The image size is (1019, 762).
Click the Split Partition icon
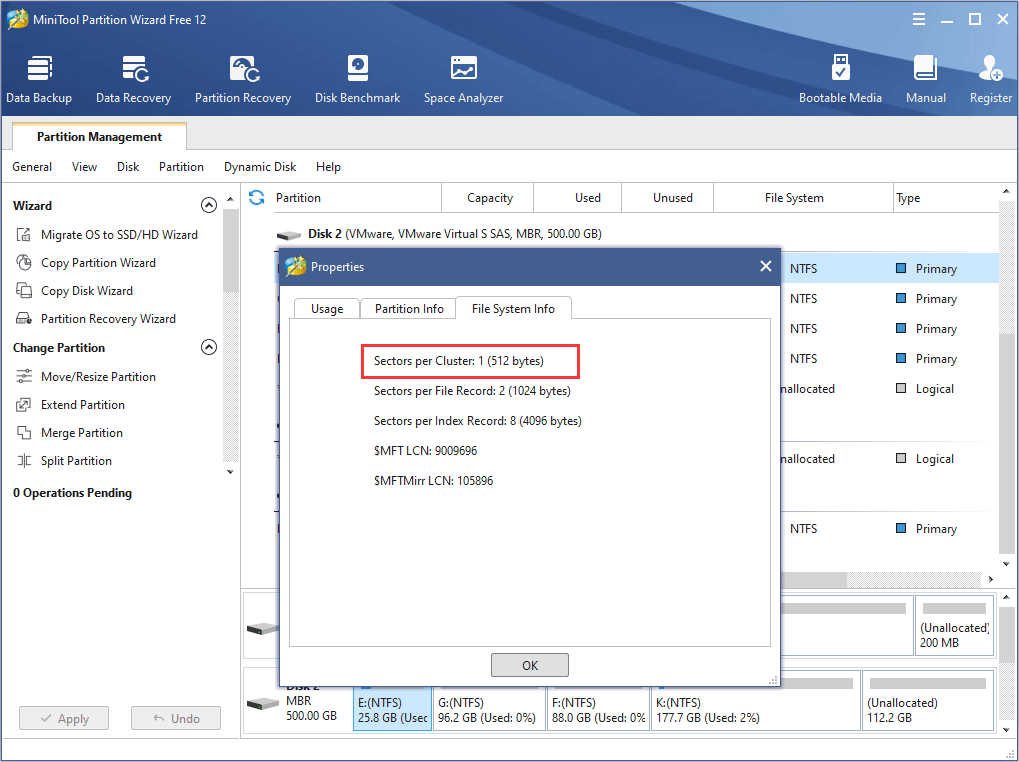tap(24, 461)
